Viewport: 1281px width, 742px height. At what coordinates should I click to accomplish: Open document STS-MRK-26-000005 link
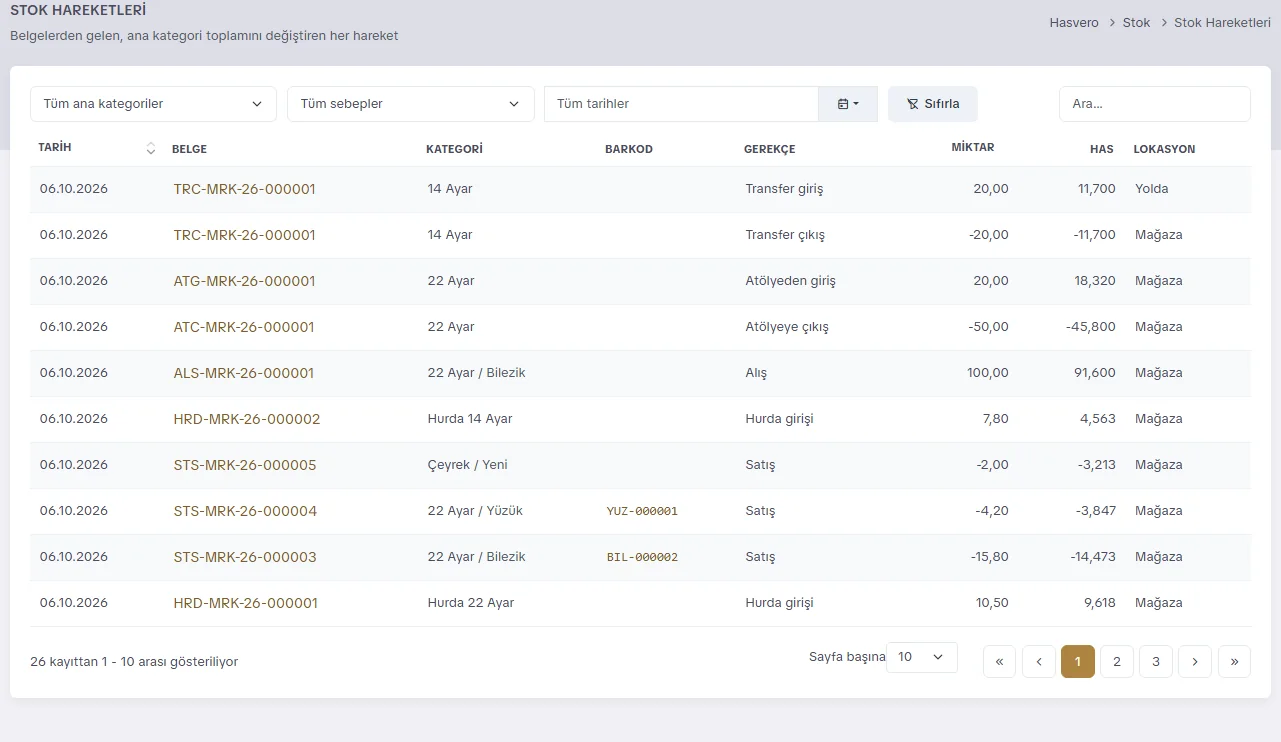(245, 465)
